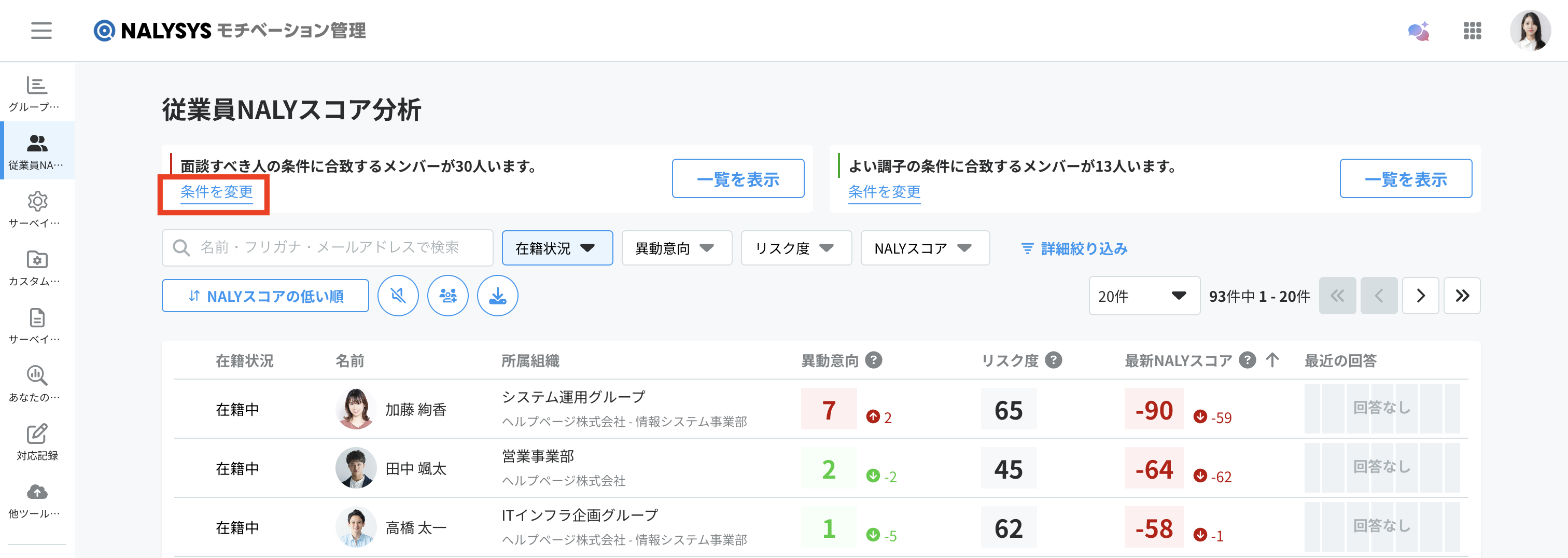Click システム運用グループ organization text
This screenshot has height=558, width=1568.
tap(573, 397)
